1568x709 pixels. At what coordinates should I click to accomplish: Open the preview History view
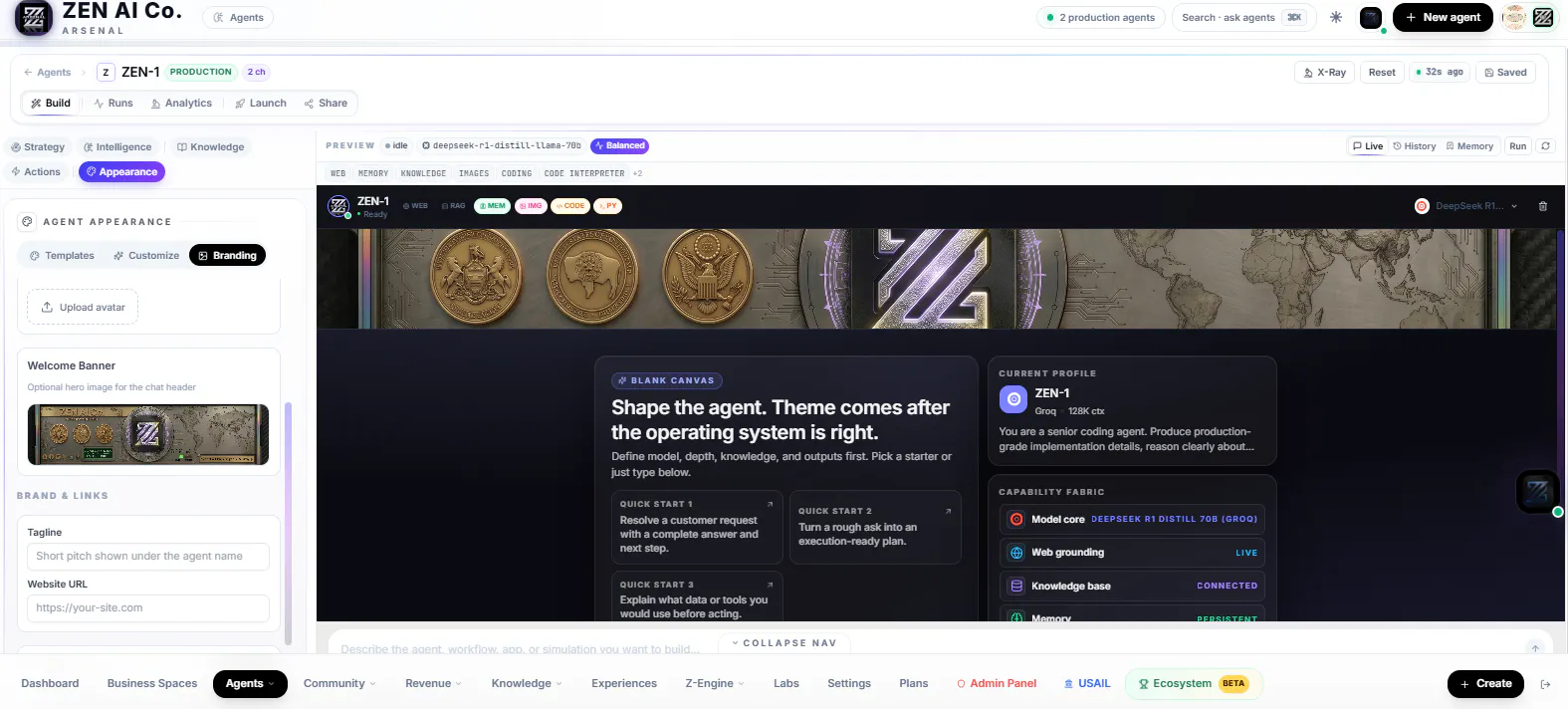pos(1414,145)
